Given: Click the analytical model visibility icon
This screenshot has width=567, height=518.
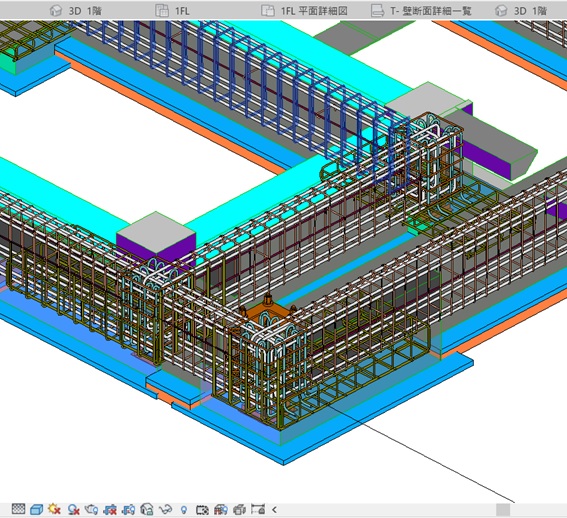Looking at the screenshot, I should [x=221, y=510].
